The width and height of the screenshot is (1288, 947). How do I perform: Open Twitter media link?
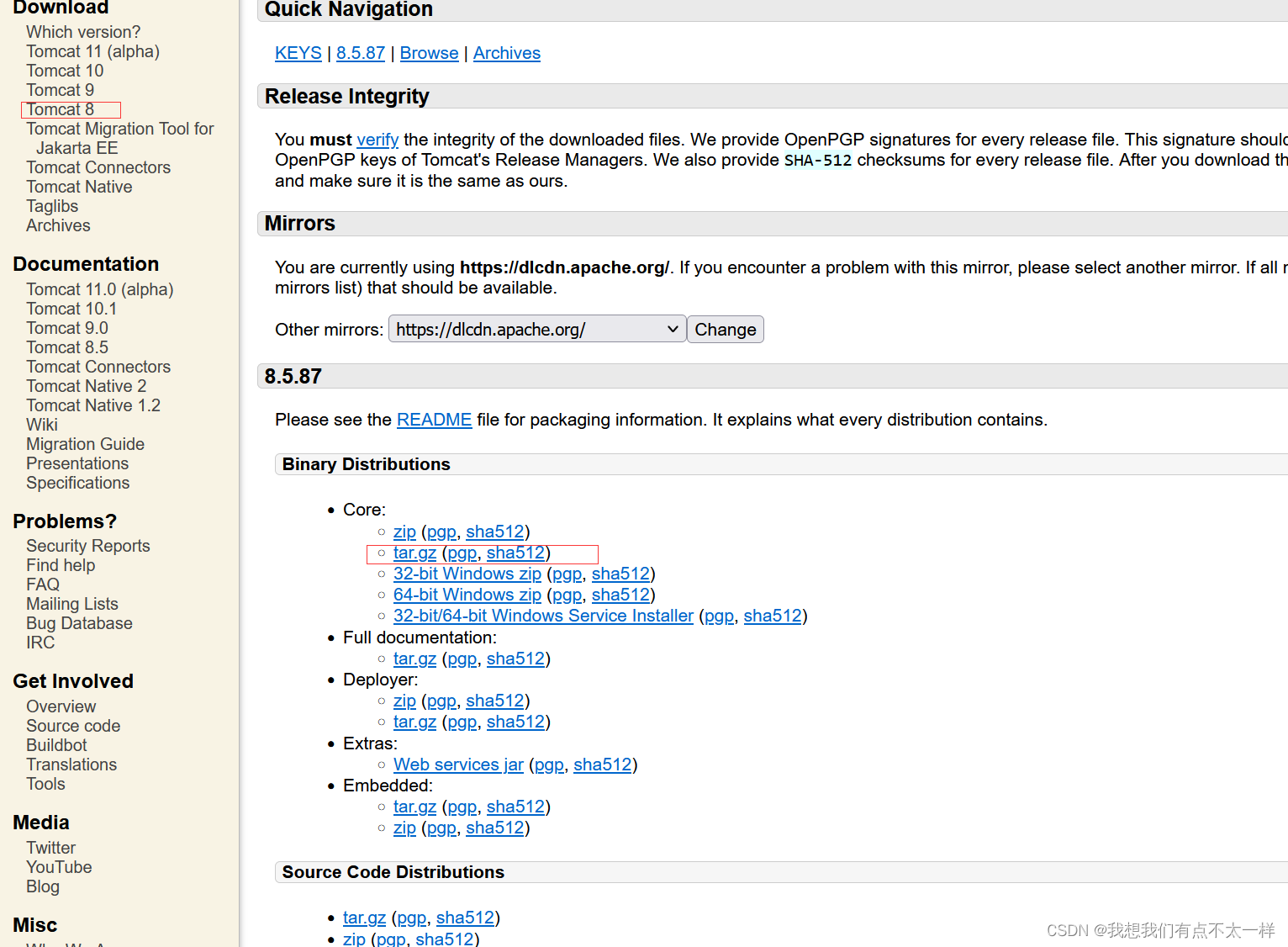point(50,848)
